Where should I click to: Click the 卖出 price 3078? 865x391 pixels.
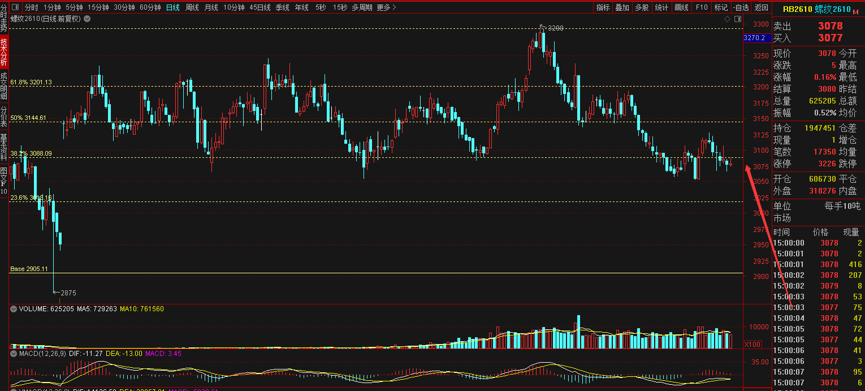[x=830, y=26]
